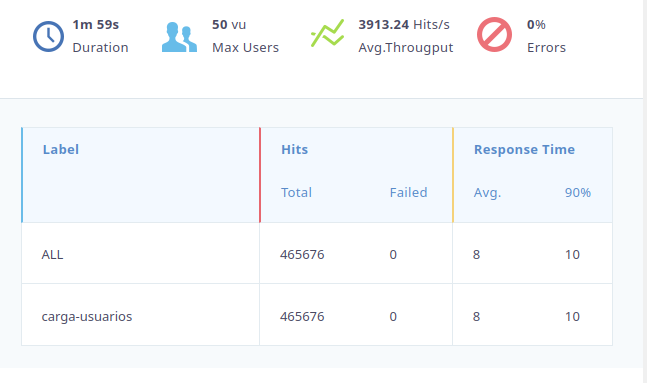
Task: Select the 50 vu value
Action: [229, 25]
